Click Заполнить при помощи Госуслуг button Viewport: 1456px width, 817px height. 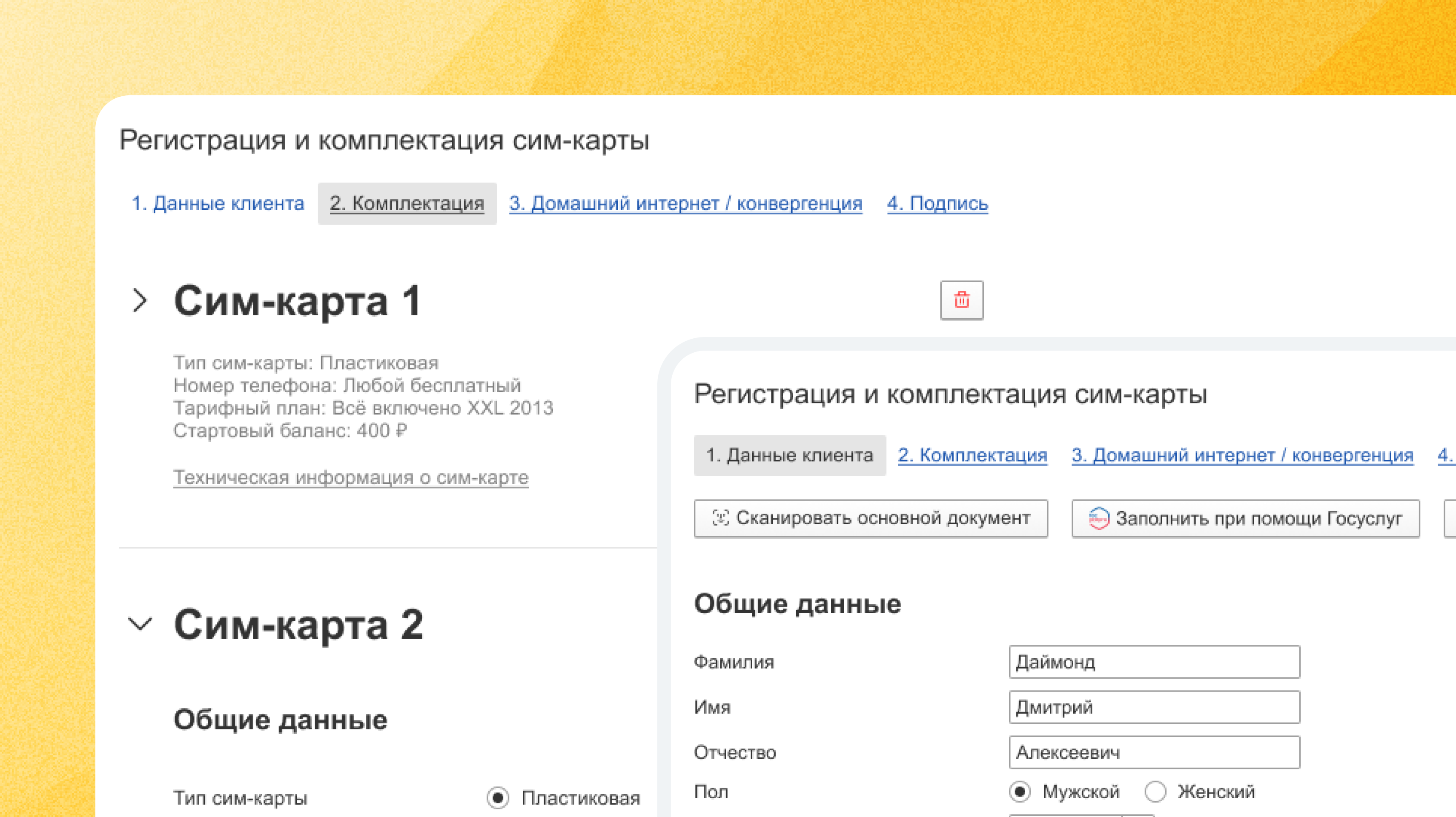(1245, 518)
